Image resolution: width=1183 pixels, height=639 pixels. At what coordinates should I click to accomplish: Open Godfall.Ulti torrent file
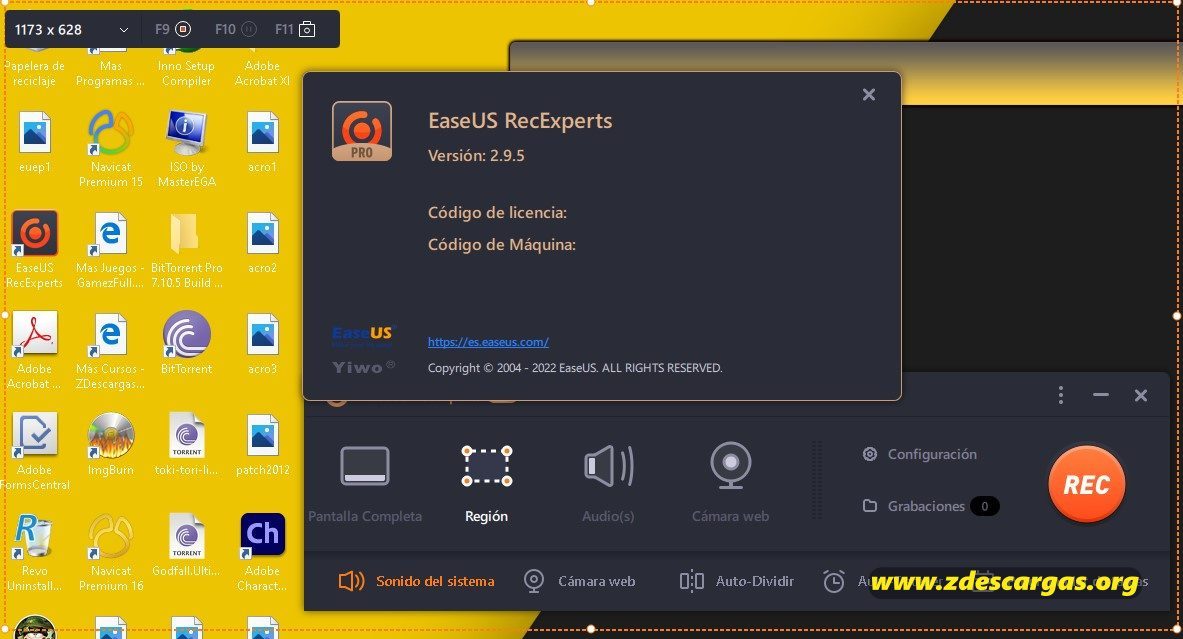[x=186, y=545]
